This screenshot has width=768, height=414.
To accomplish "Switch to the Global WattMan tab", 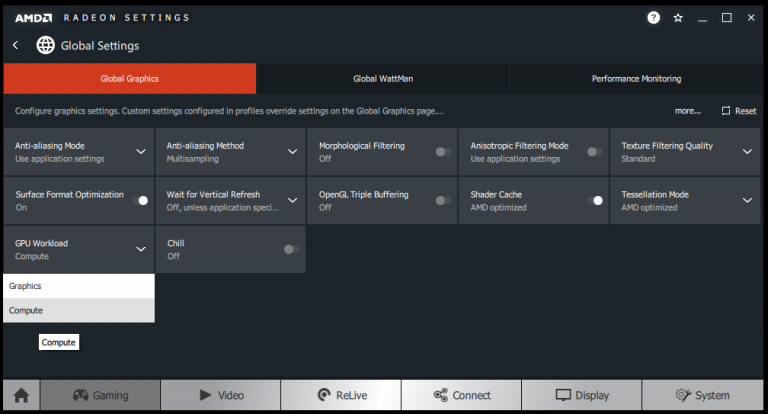I will [383, 78].
